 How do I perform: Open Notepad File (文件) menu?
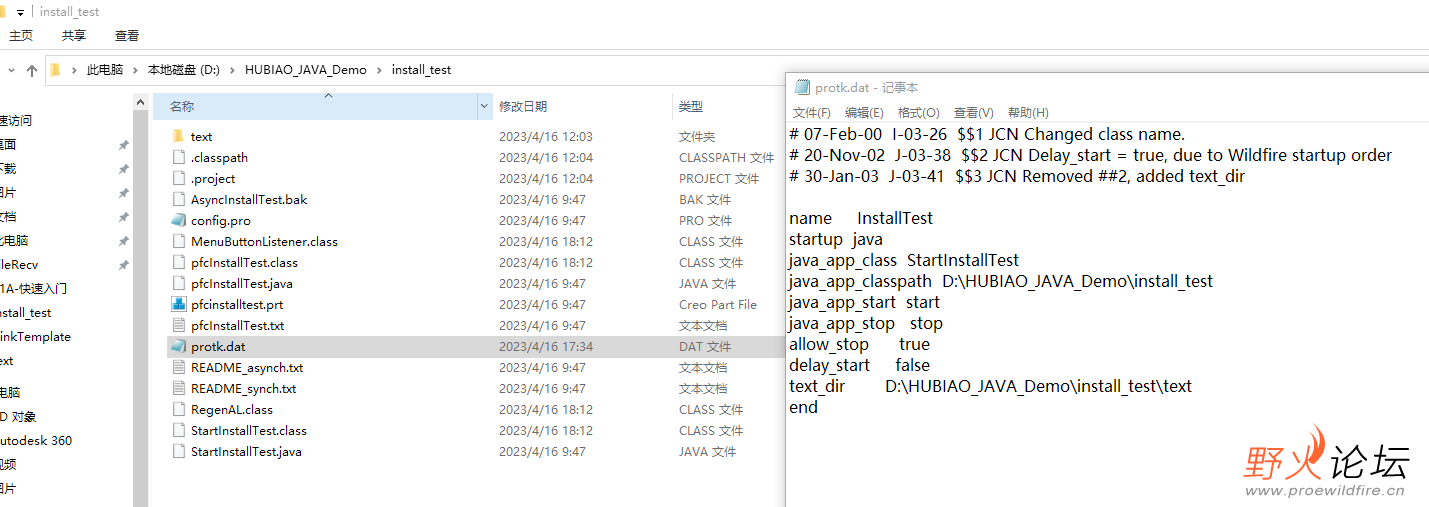pos(811,113)
